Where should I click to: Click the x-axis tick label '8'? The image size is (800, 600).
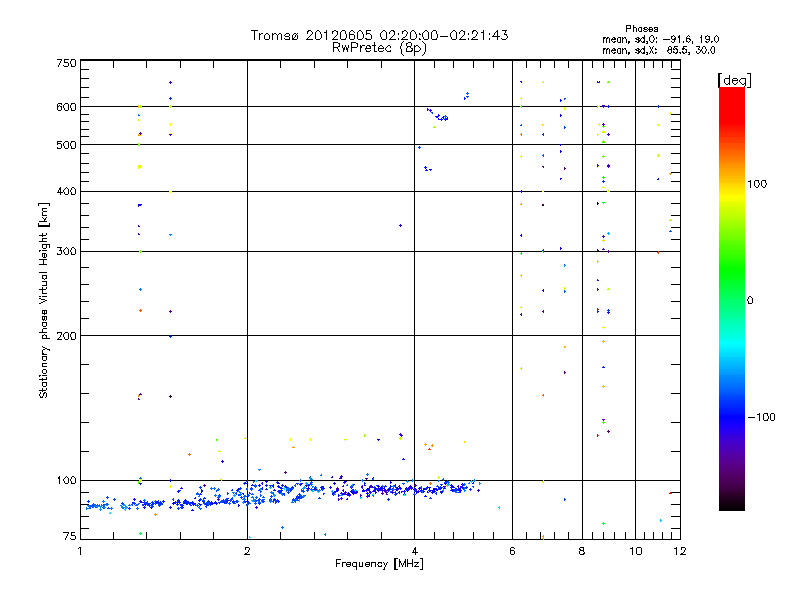click(582, 551)
